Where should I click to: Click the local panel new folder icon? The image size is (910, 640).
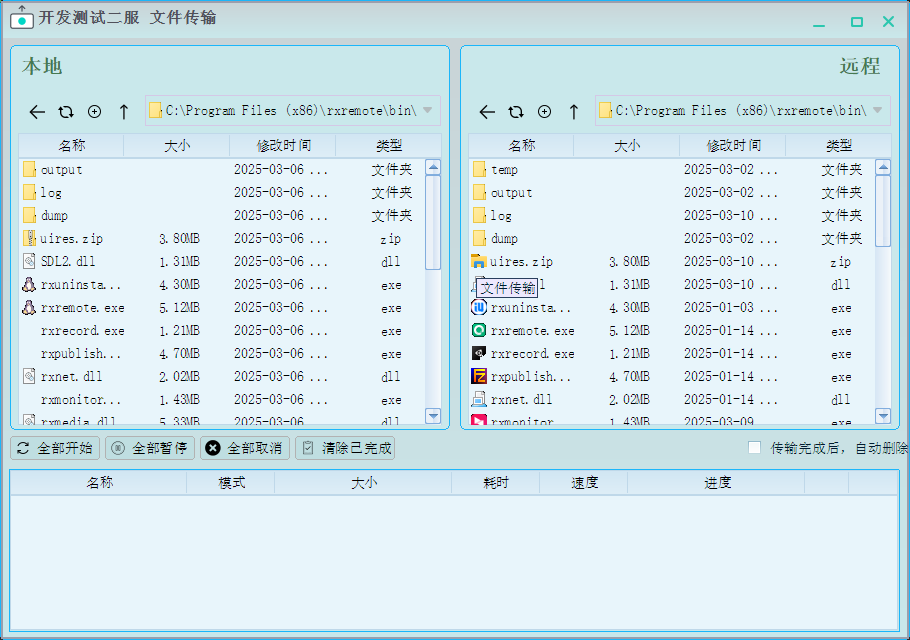point(95,112)
